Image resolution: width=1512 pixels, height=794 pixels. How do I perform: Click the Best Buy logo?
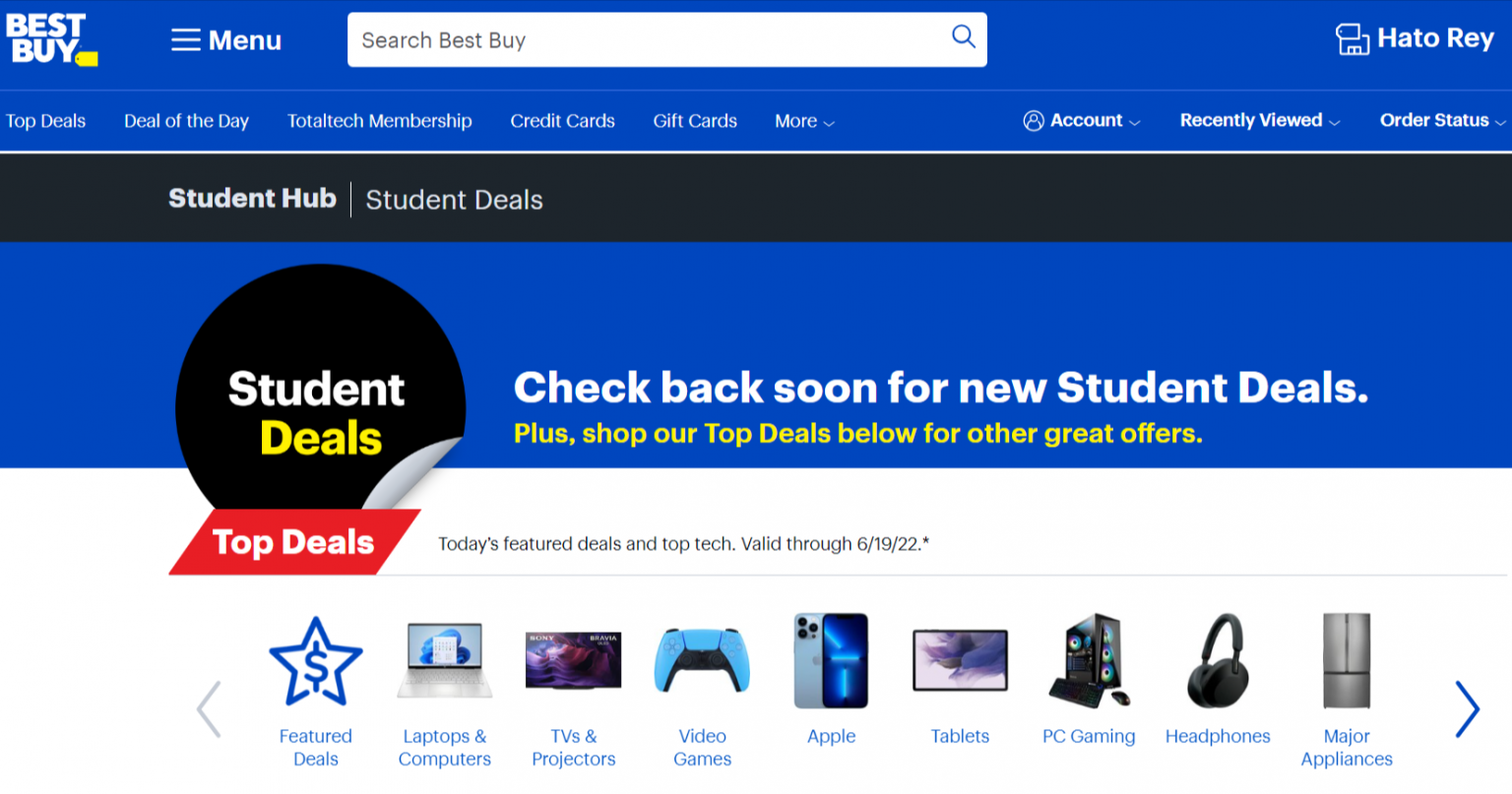pyautogui.click(x=51, y=39)
